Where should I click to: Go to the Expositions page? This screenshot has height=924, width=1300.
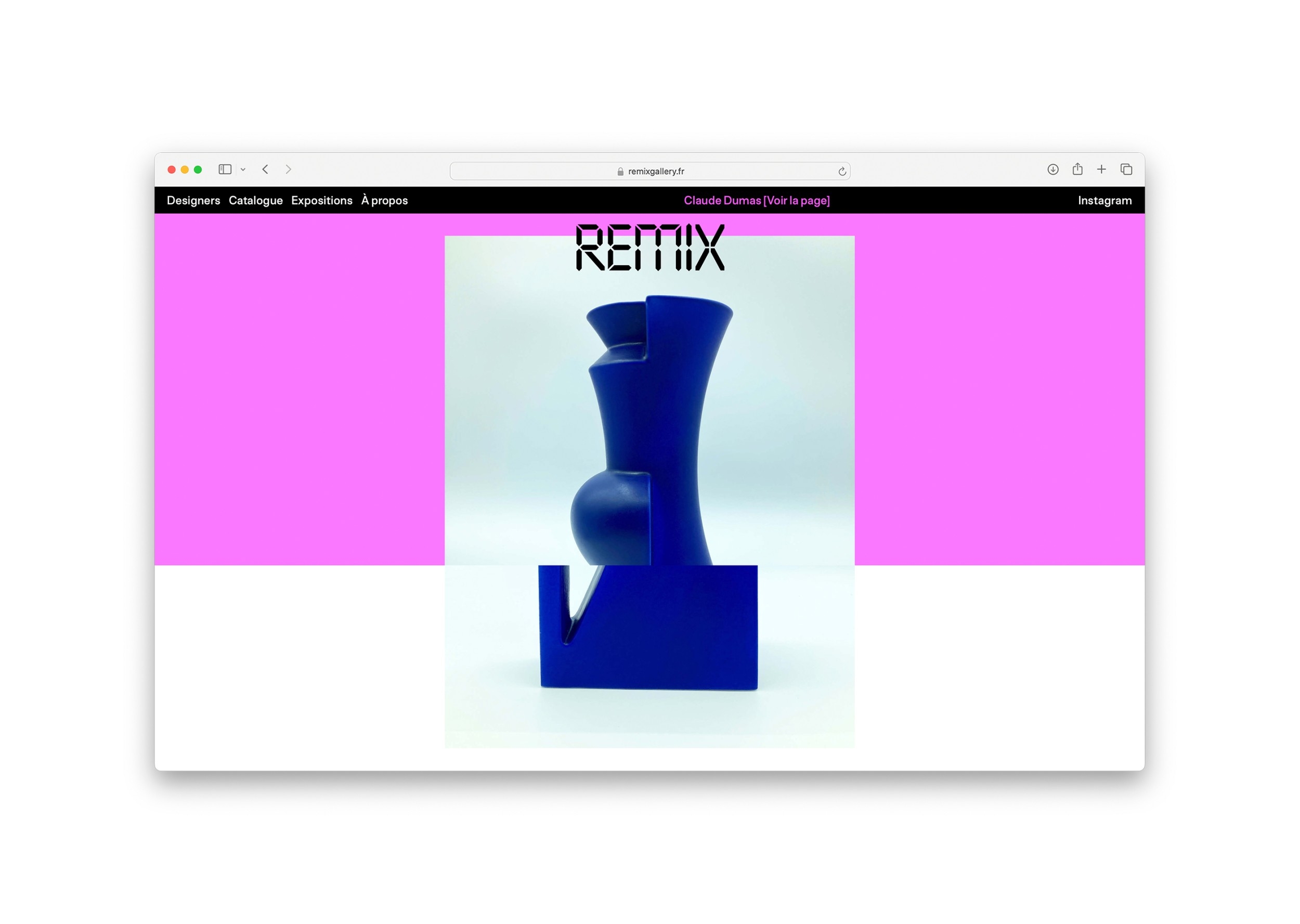321,200
